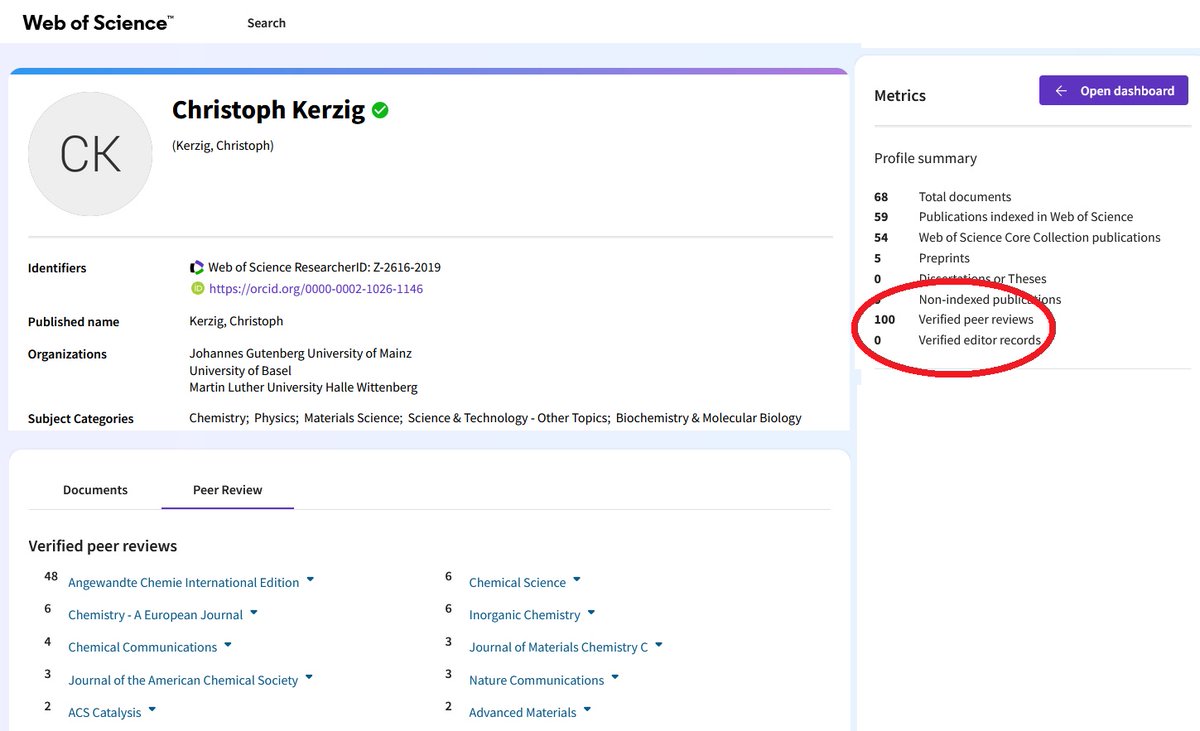Expand Chemistry - A European Journal dropdown
Screen dimensions: 1200x731
pyautogui.click(x=254, y=613)
